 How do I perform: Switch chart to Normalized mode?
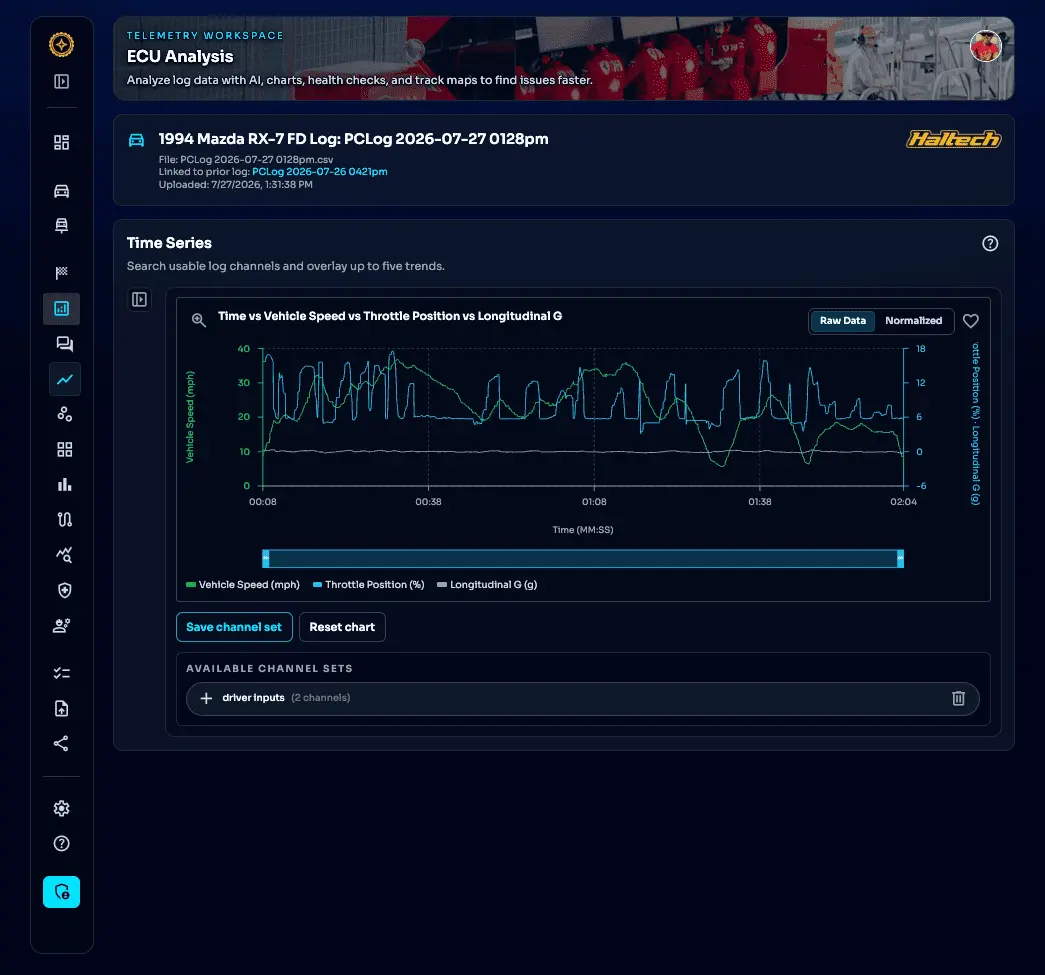[x=913, y=321]
